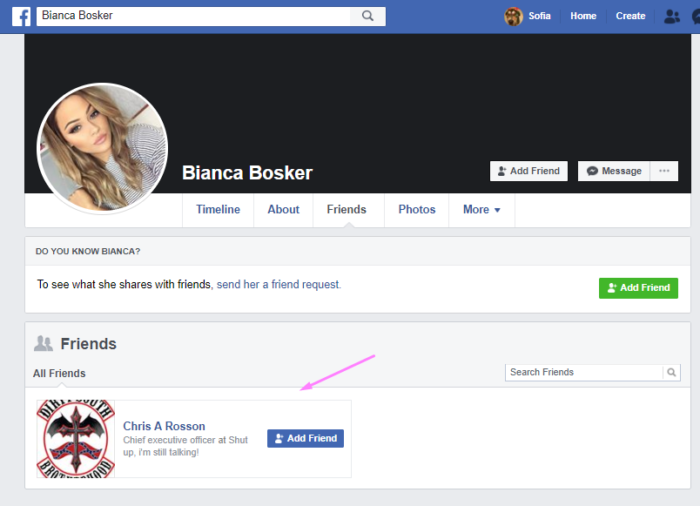Click the search magnifier button in top bar
The image size is (700, 506).
coord(368,16)
